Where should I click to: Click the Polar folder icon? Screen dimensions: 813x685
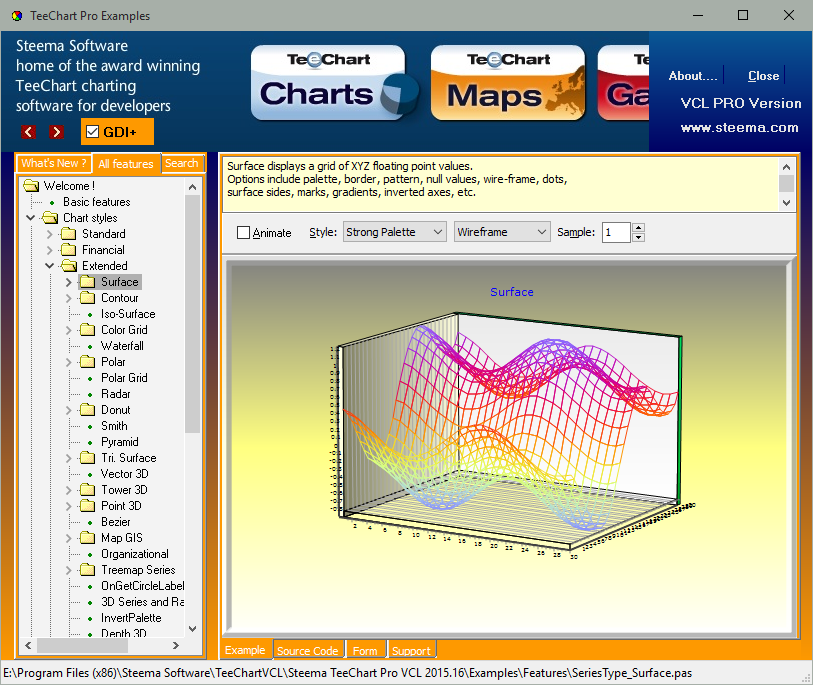click(x=88, y=362)
